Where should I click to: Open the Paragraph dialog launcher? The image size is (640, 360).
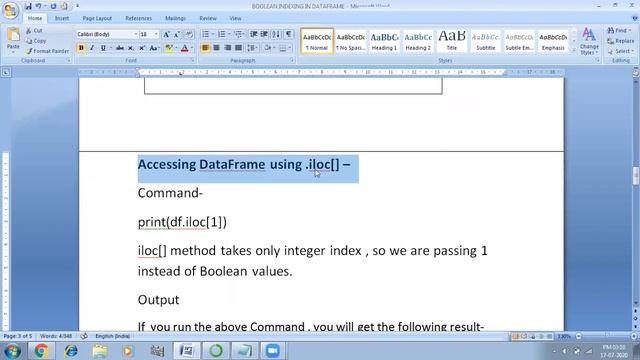(x=292, y=60)
